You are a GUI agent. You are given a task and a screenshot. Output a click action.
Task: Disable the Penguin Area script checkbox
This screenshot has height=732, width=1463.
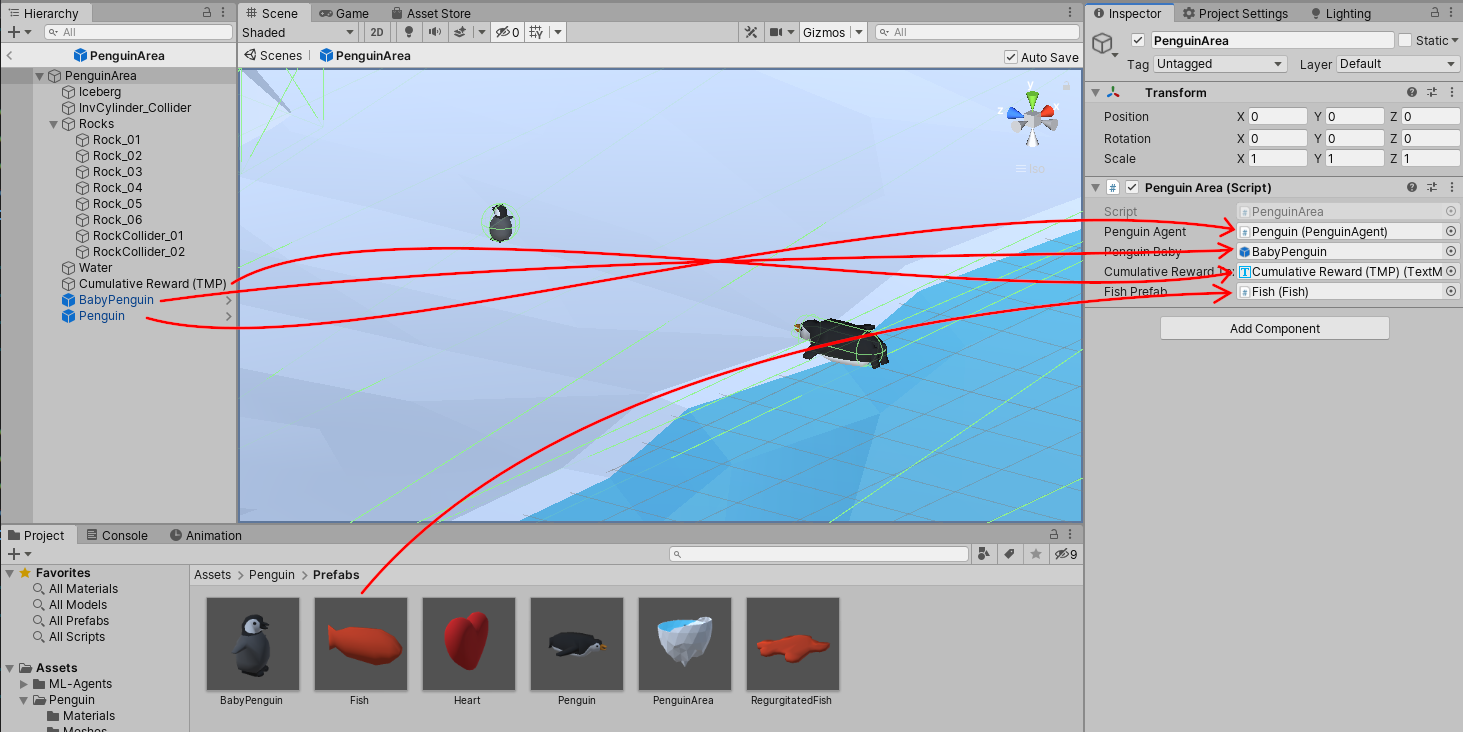(x=1132, y=187)
